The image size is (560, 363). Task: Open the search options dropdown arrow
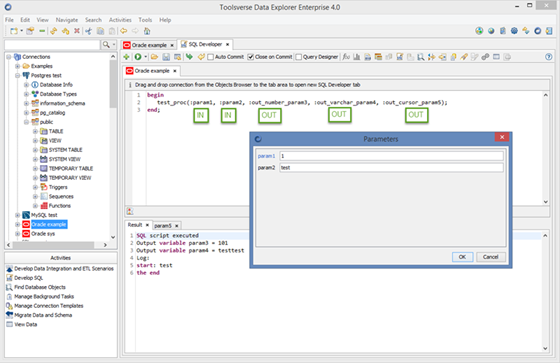click(114, 45)
